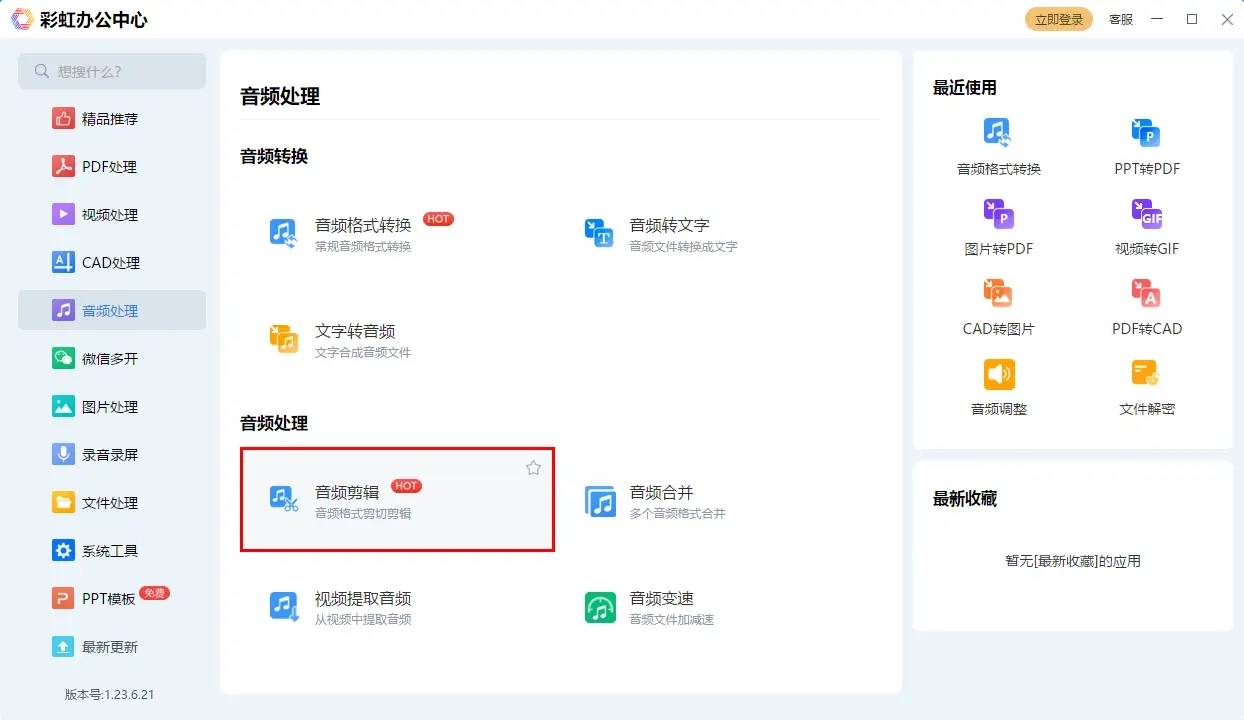Click the 音频变速 title text
Image resolution: width=1244 pixels, height=720 pixels.
661,598
